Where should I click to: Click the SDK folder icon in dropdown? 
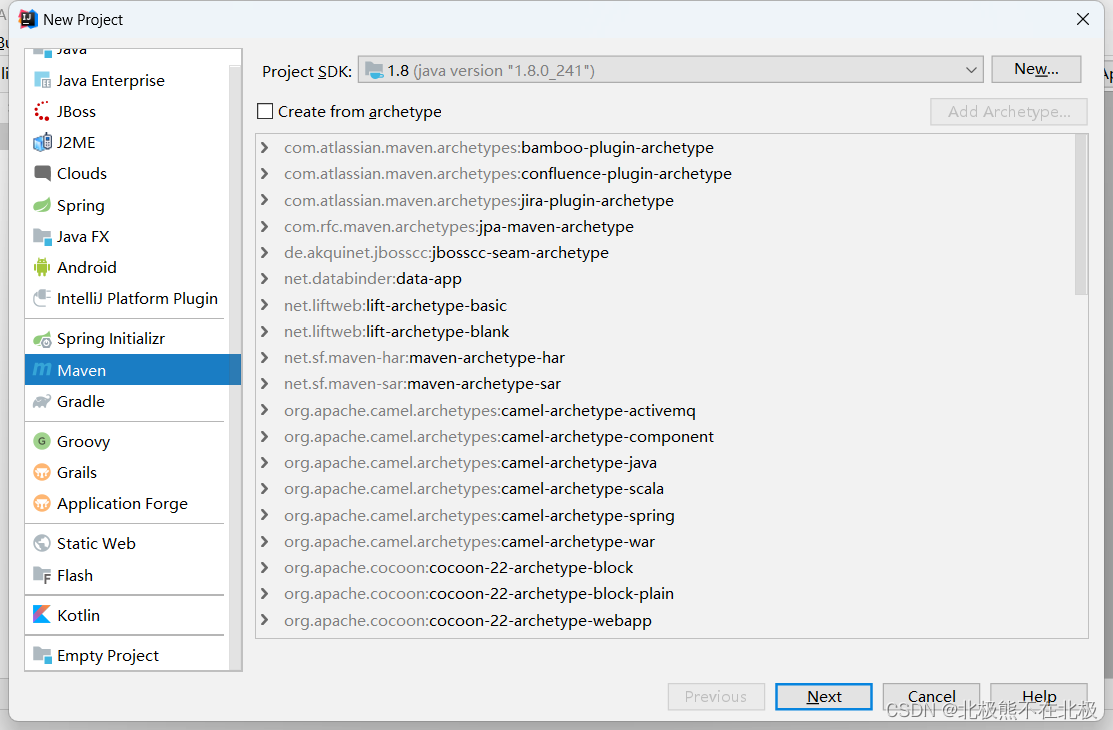(x=373, y=70)
